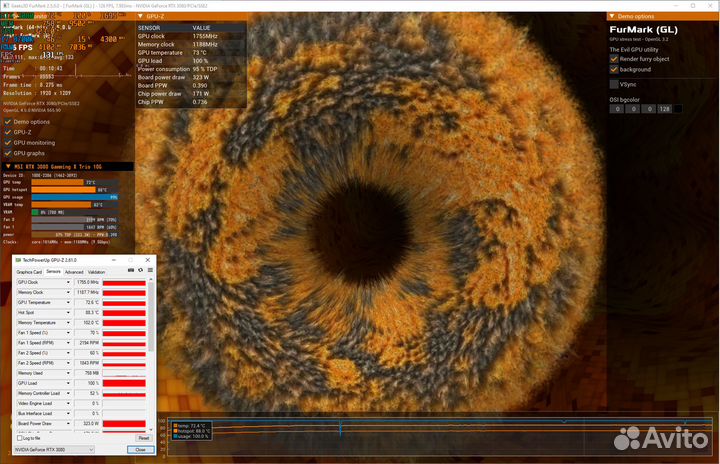Click the Chip power draw overlay row
The height and width of the screenshot is (464, 720).
174,94
